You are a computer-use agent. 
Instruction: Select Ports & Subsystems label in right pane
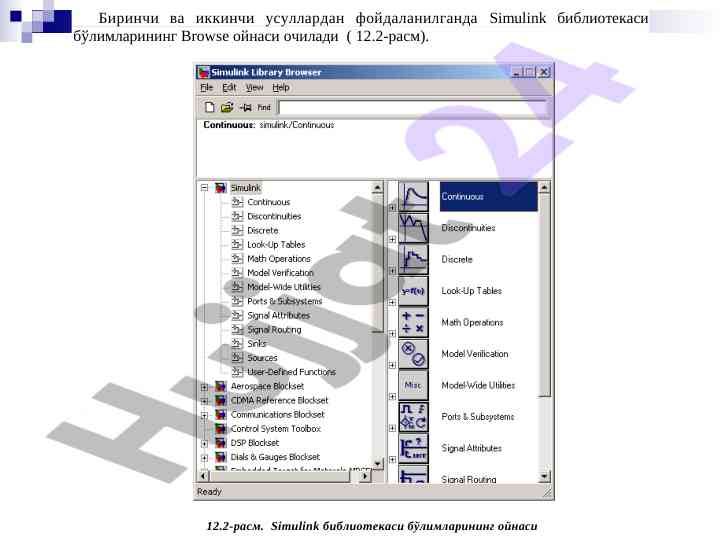point(478,416)
